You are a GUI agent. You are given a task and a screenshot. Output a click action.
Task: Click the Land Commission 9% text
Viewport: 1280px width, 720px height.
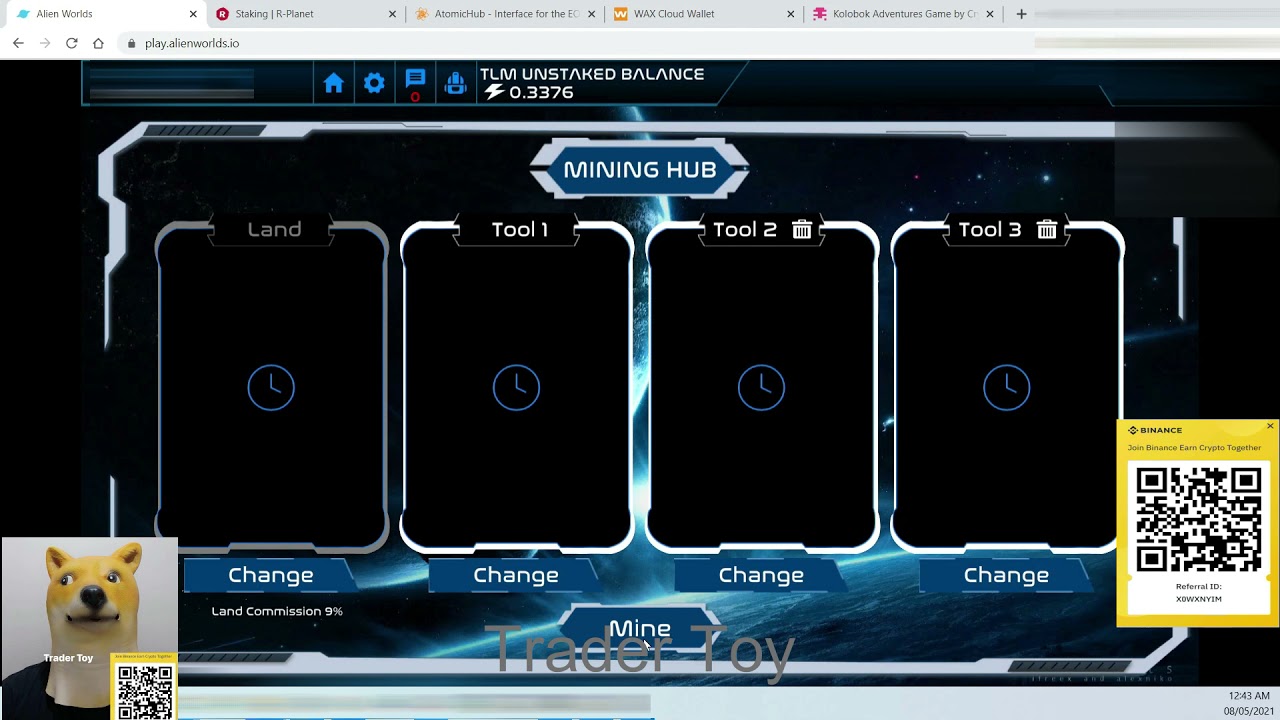click(x=277, y=611)
